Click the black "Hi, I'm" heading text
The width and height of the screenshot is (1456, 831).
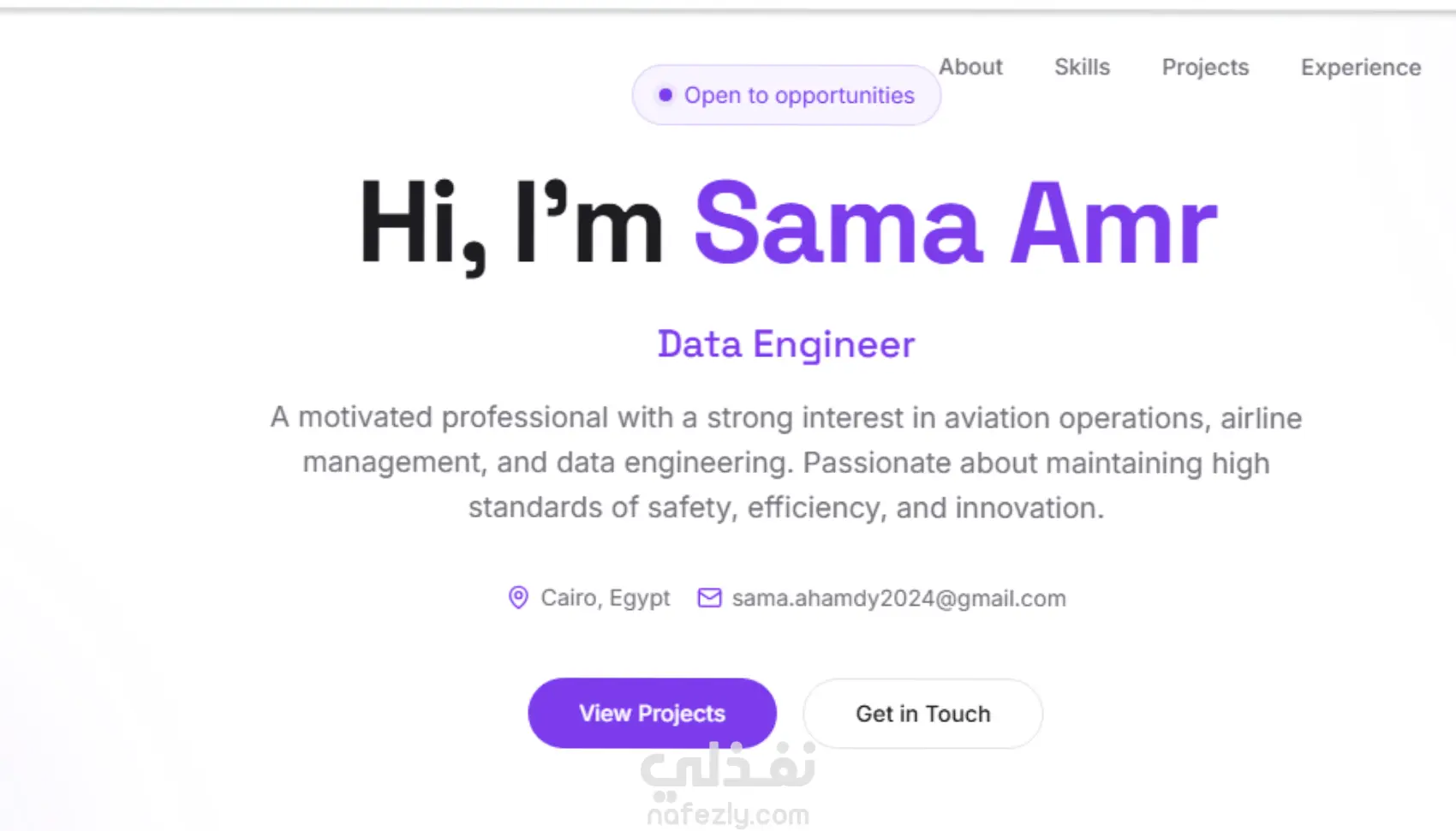pos(511,224)
